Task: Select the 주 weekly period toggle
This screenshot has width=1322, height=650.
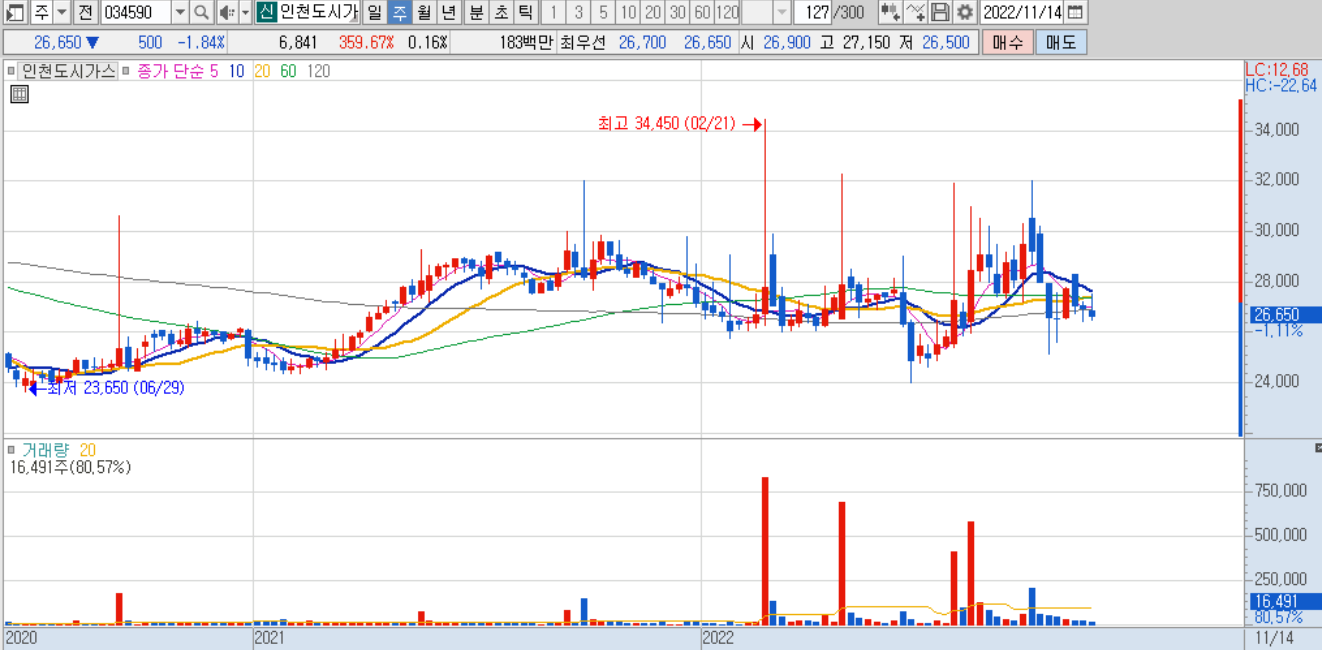Action: pos(399,12)
